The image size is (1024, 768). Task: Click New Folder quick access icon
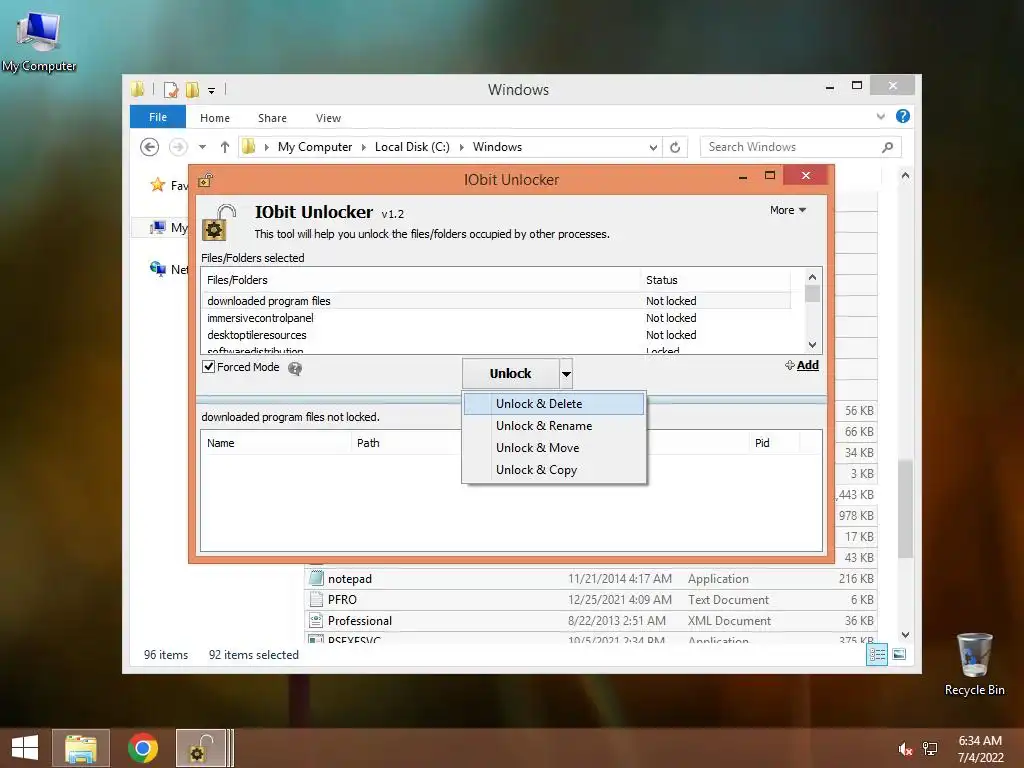coord(193,89)
